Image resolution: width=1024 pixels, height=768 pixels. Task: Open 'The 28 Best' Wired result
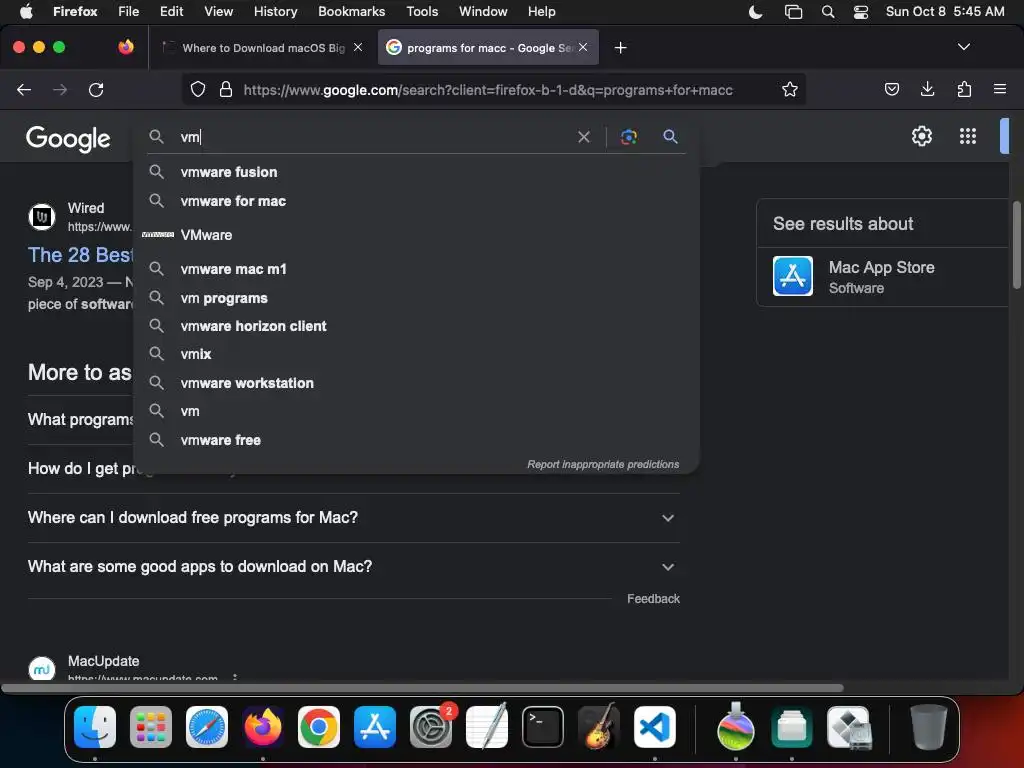[80, 255]
